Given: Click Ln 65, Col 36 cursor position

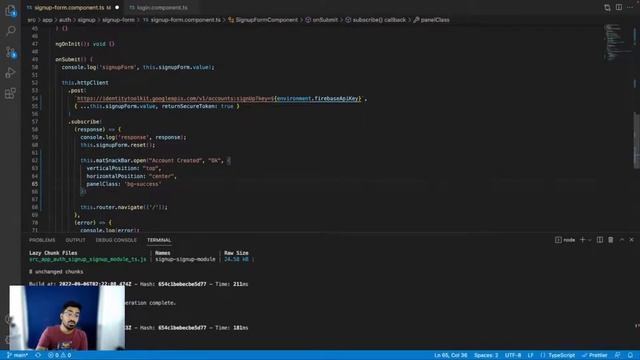Looking at the screenshot, I should [451, 355].
